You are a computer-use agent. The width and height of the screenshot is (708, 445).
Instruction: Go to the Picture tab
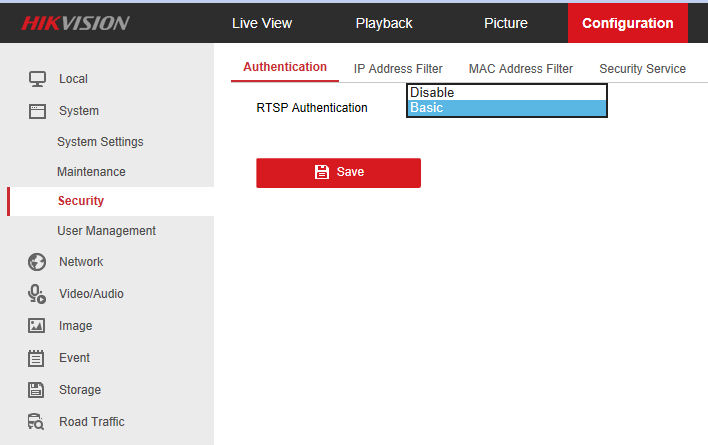[x=506, y=23]
